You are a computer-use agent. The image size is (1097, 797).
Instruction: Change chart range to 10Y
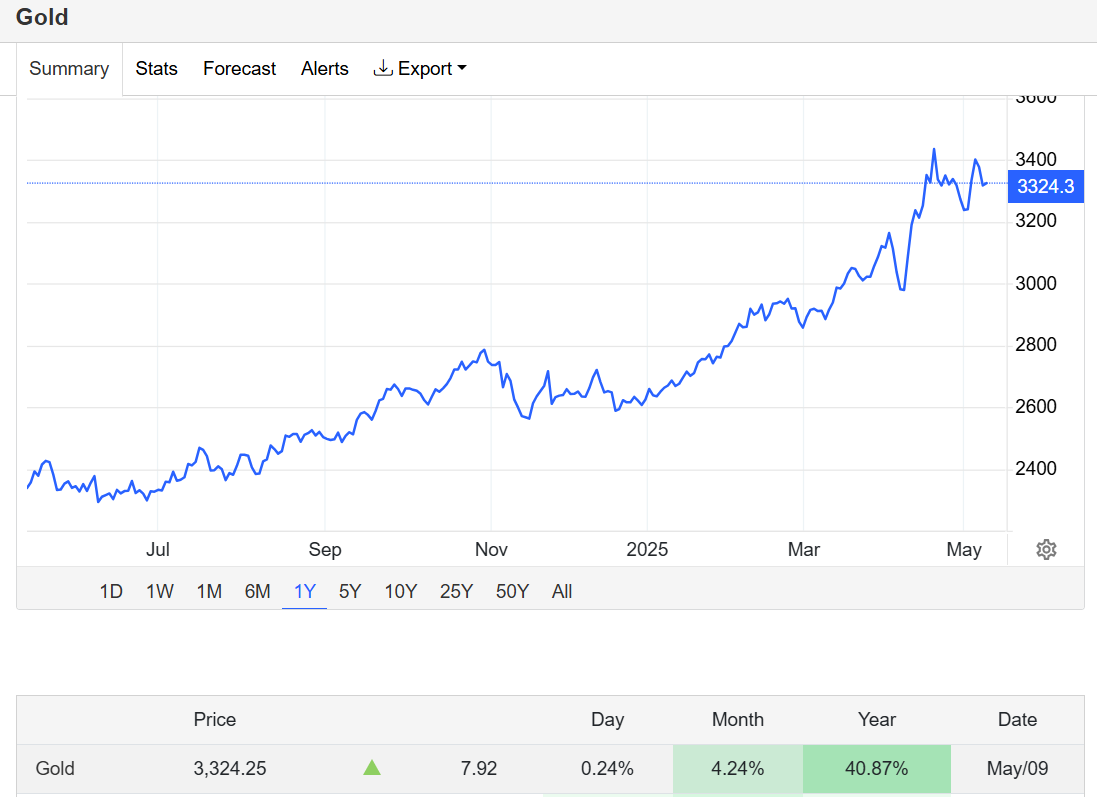point(401,591)
